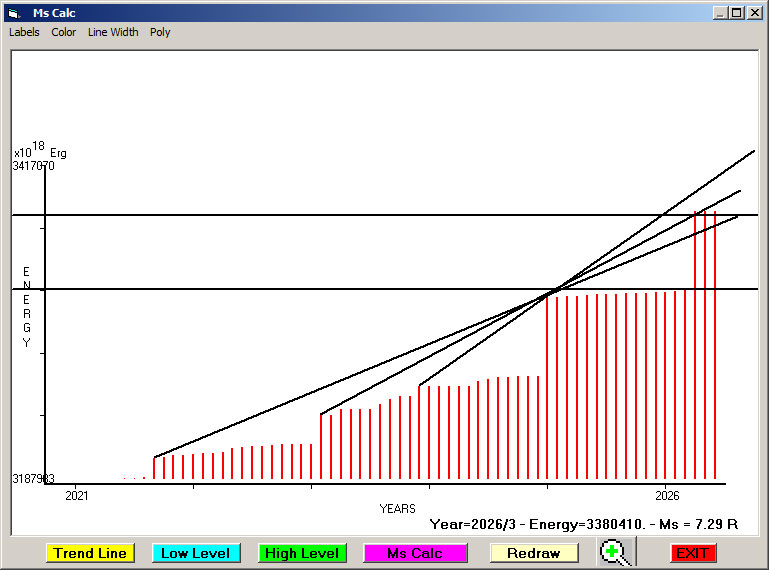Click the 3187983 minimum energy value

pyautogui.click(x=33, y=479)
